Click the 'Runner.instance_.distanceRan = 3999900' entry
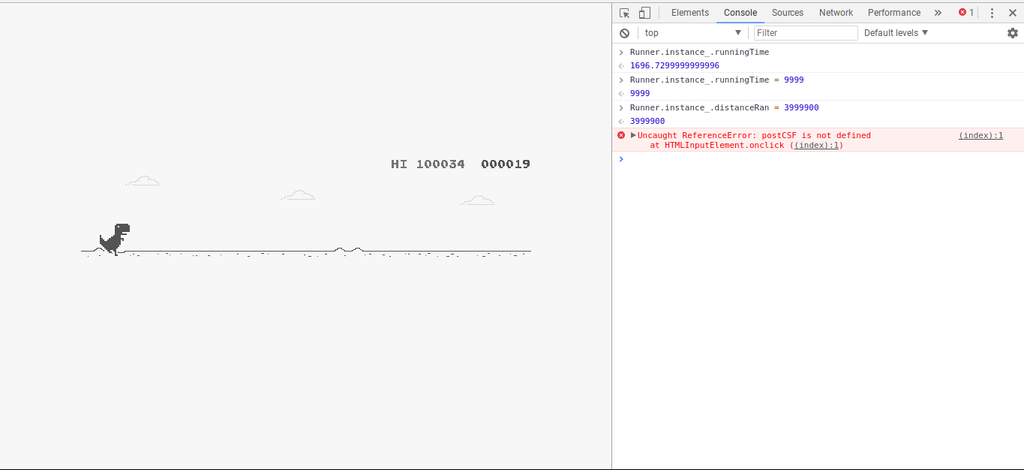 (x=724, y=108)
